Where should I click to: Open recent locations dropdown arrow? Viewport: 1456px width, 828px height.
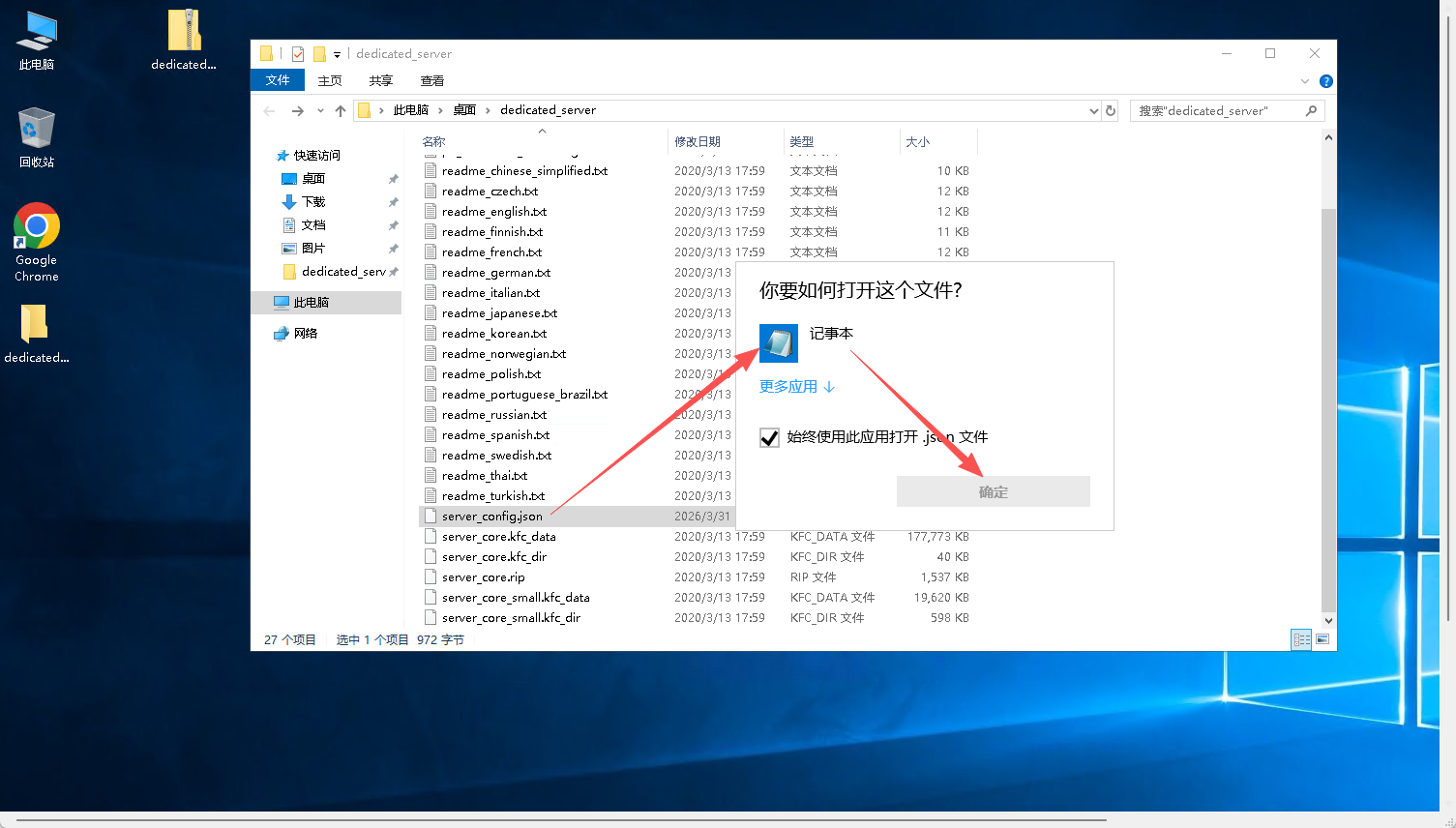320,111
